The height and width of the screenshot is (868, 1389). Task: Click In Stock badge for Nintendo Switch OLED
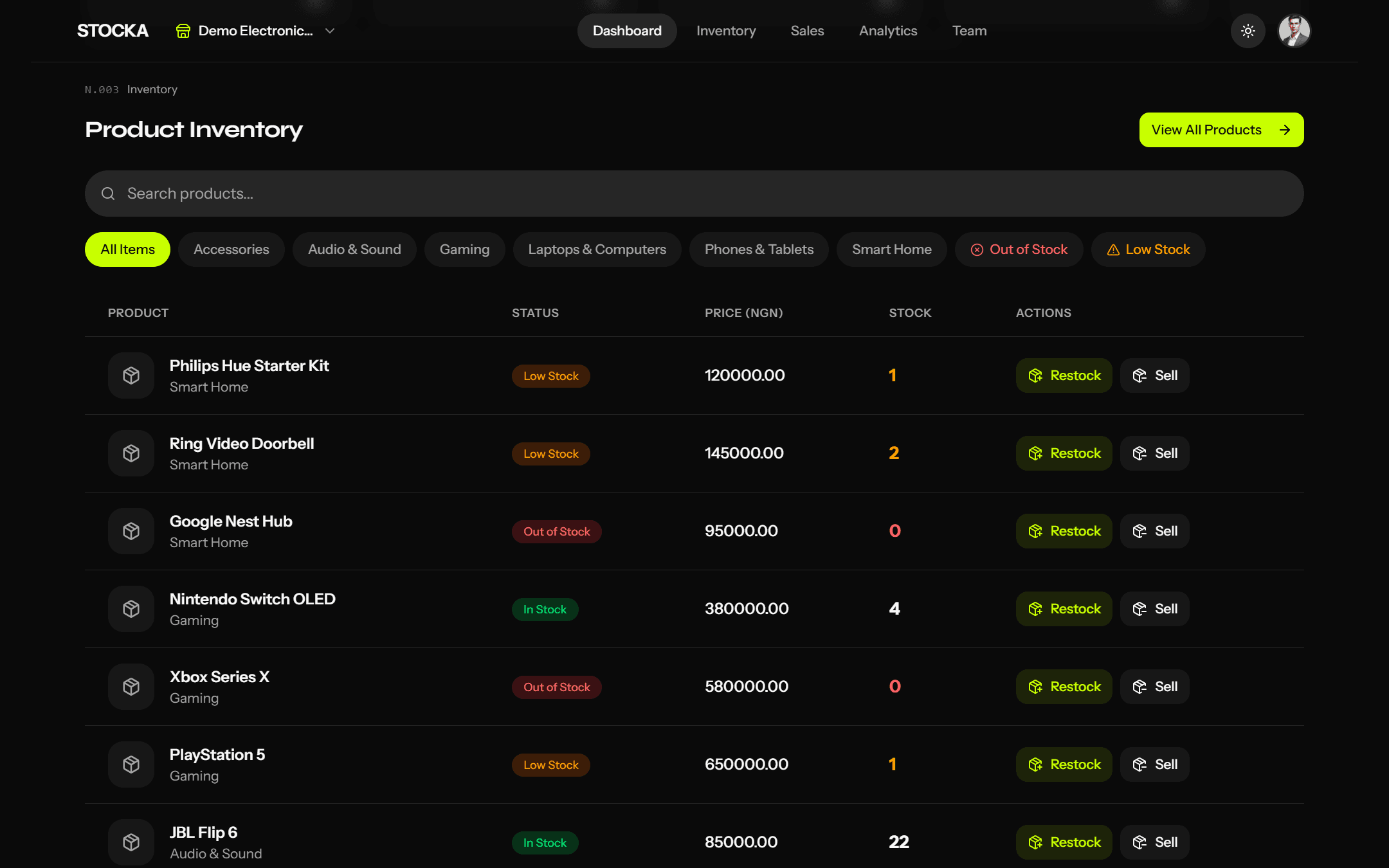545,610
